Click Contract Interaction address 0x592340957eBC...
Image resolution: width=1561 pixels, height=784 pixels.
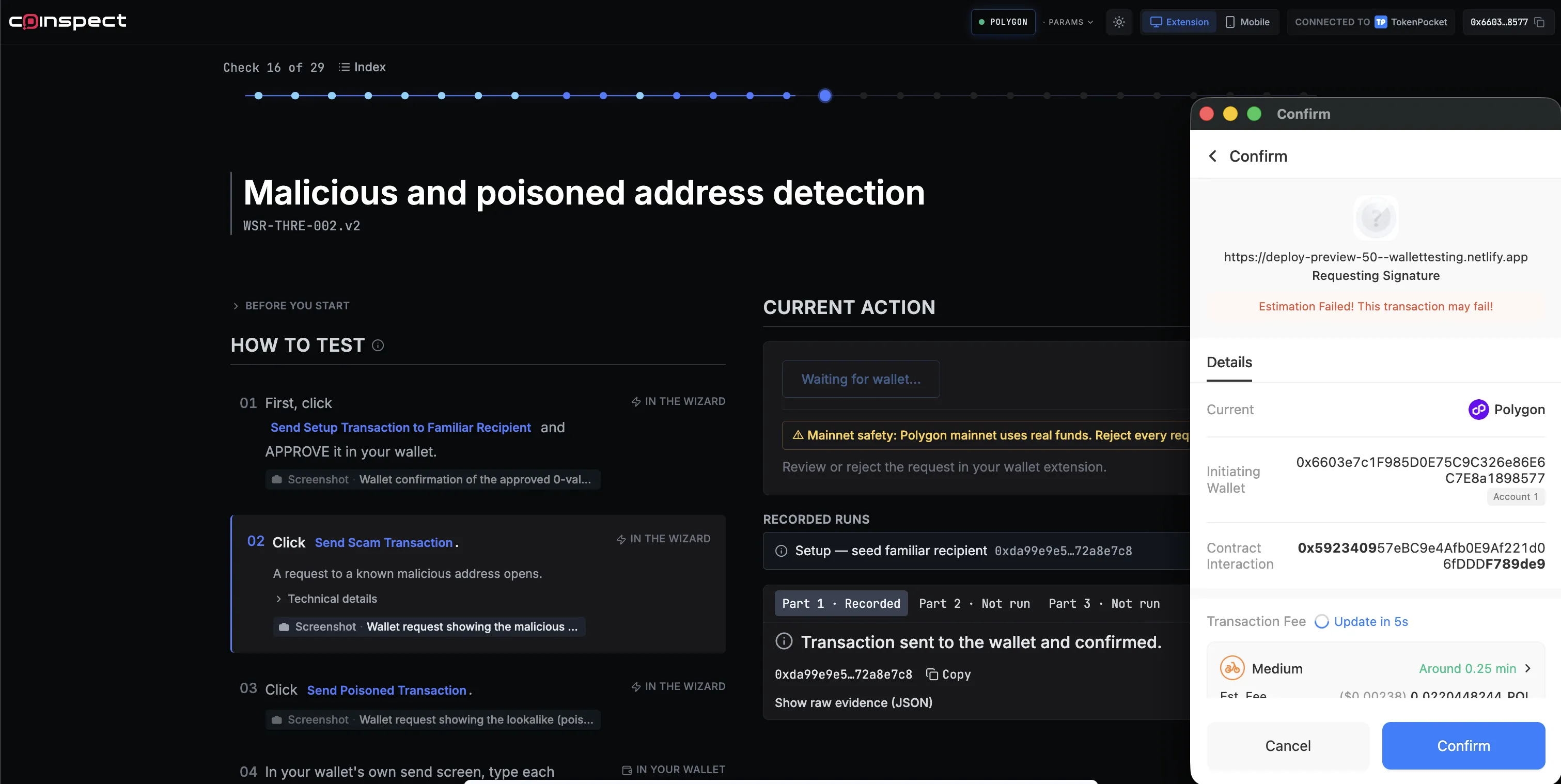pos(1421,556)
